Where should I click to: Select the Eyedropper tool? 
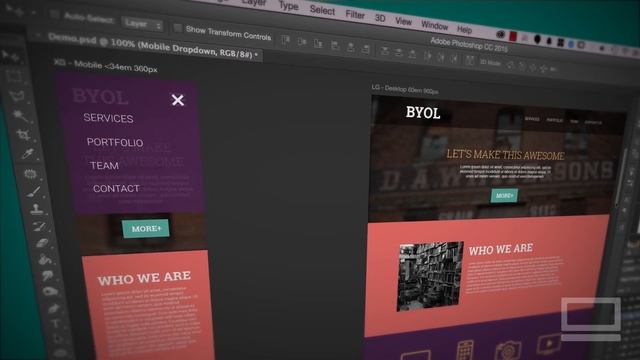28,154
